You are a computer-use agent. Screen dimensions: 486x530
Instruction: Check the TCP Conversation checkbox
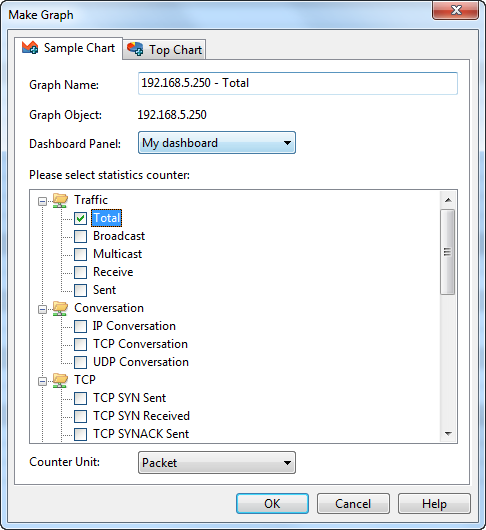(80, 344)
